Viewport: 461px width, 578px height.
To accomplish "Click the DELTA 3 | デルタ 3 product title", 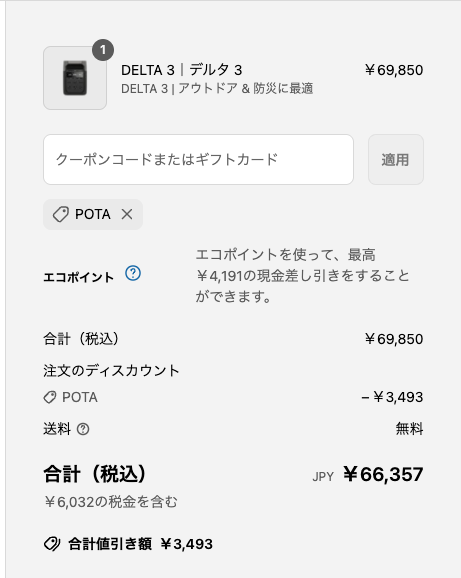I will 182,70.
